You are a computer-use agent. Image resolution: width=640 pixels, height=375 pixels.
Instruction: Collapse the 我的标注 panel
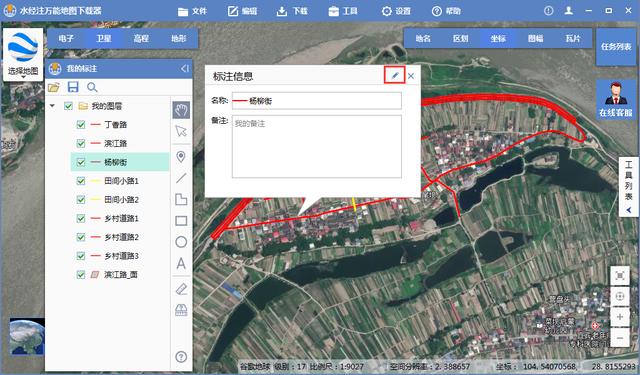point(184,69)
